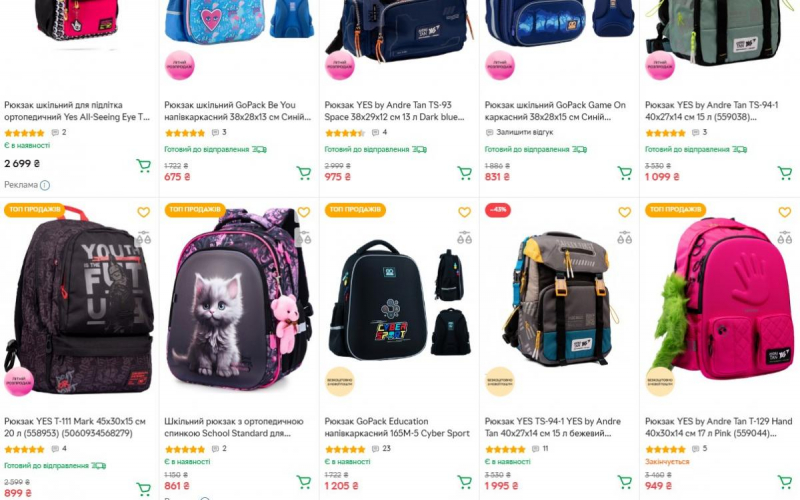Image resolution: width=800 pixels, height=500 pixels.
Task: Toggle wishlist heart on pink T-129 Hand backpack
Action: click(784, 212)
